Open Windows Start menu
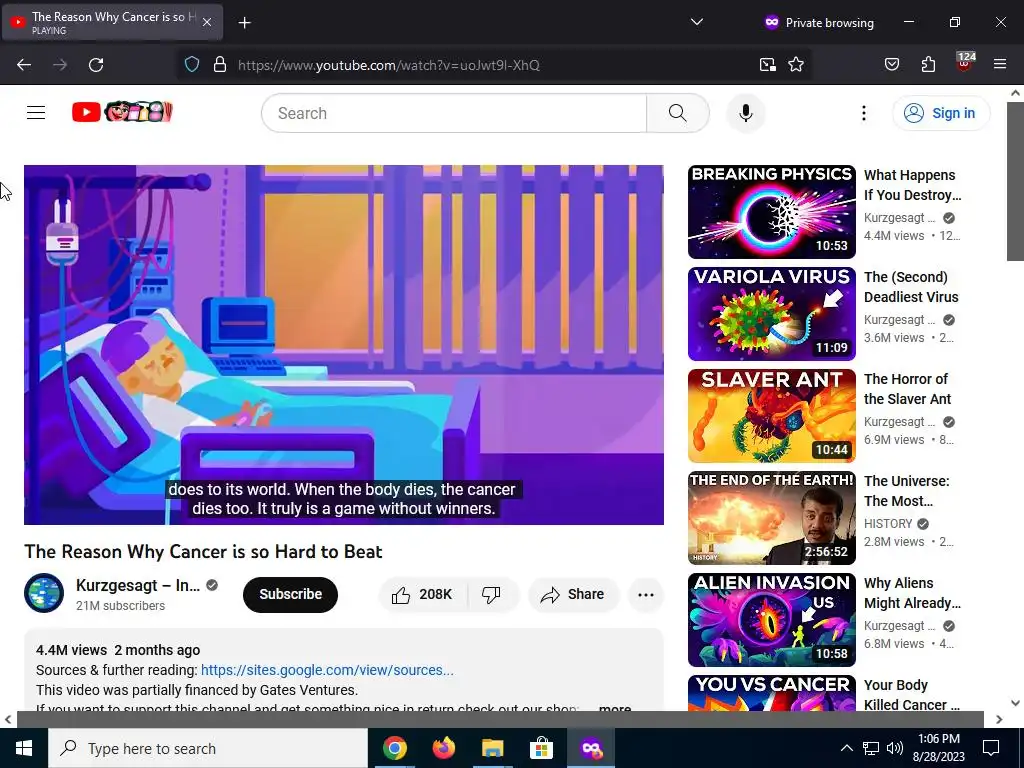This screenshot has width=1024, height=768. pyautogui.click(x=24, y=748)
